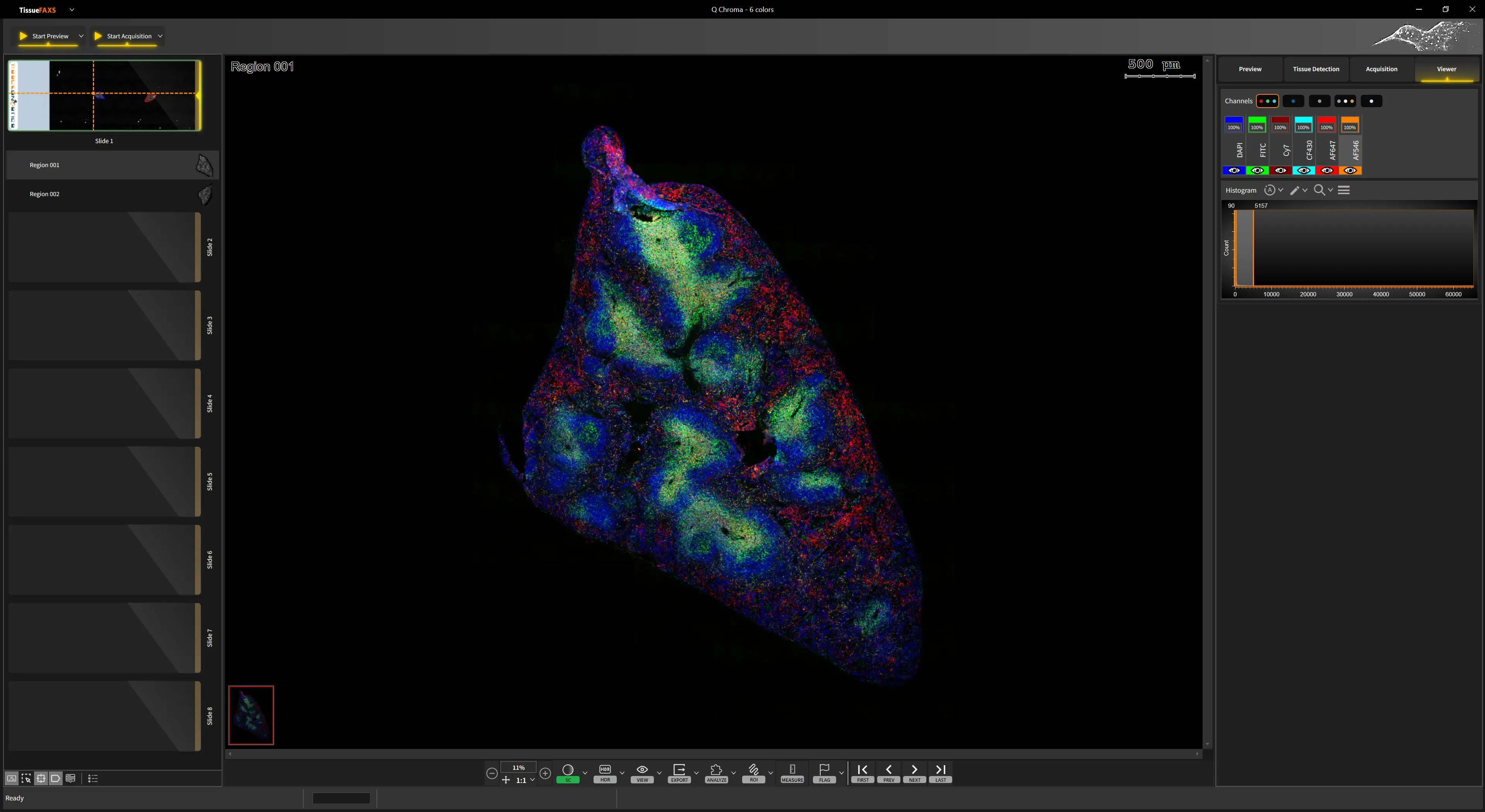Expand the histogram magnifier dropdown arrow
This screenshot has height=812, width=1485.
point(1331,190)
